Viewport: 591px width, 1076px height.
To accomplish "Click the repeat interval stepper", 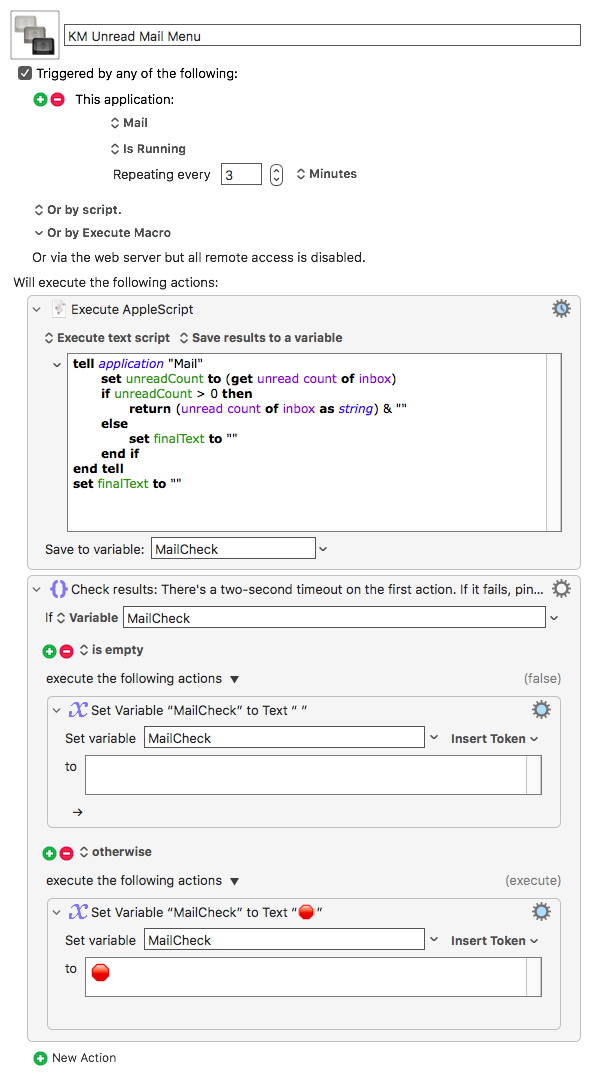I will pyautogui.click(x=276, y=174).
